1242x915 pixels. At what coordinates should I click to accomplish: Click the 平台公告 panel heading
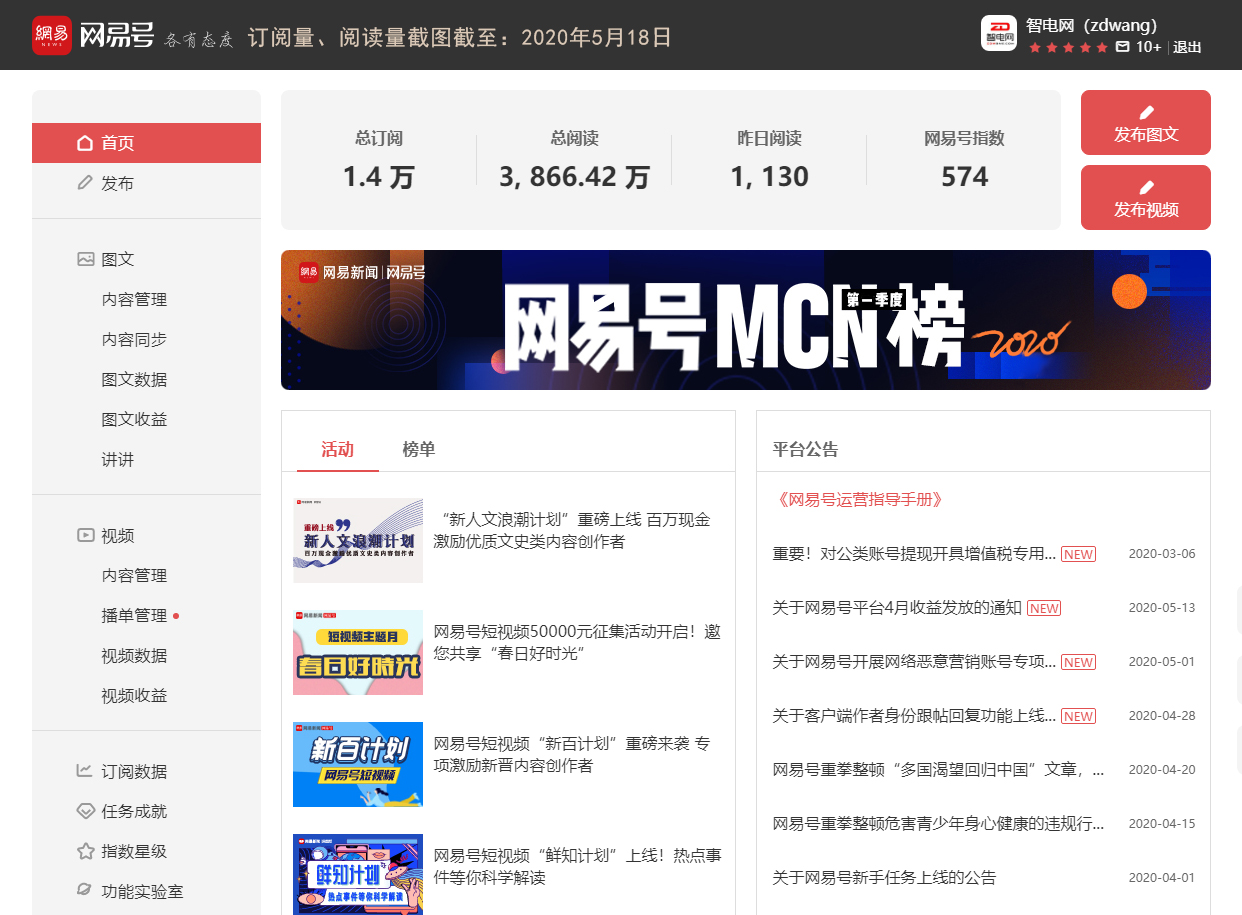(x=806, y=449)
